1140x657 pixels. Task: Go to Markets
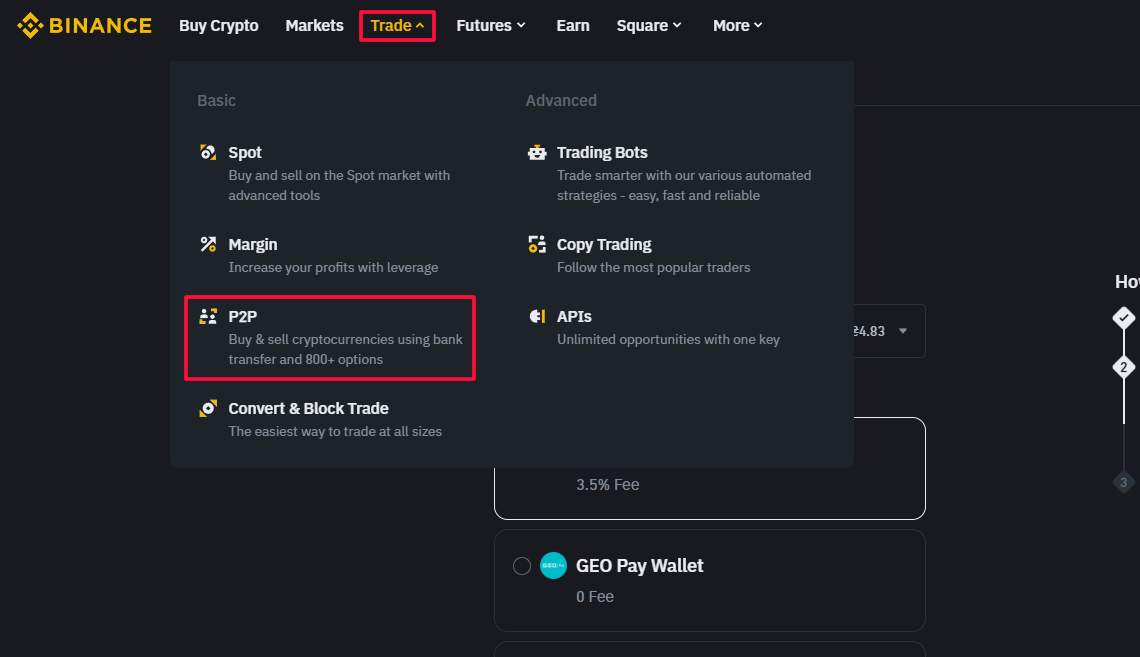click(314, 25)
